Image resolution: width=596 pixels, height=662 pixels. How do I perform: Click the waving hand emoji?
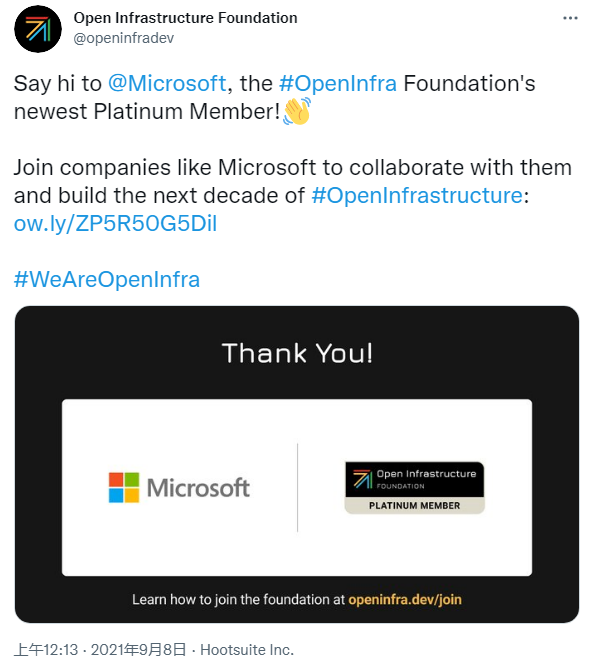(x=297, y=111)
